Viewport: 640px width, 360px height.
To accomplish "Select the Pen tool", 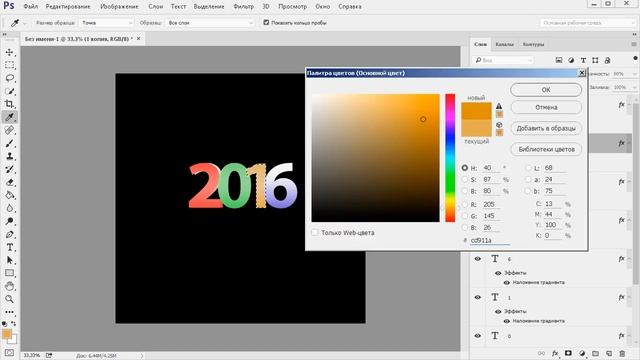I will tap(10, 234).
